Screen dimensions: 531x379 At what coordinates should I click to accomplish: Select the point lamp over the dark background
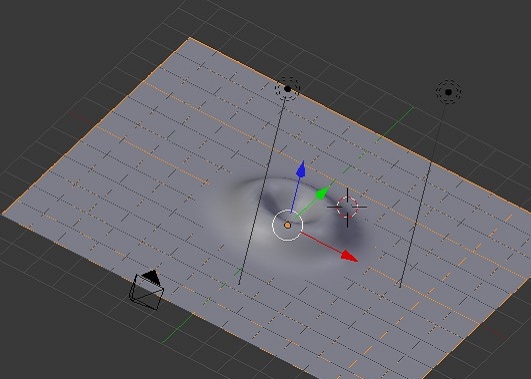click(x=448, y=92)
